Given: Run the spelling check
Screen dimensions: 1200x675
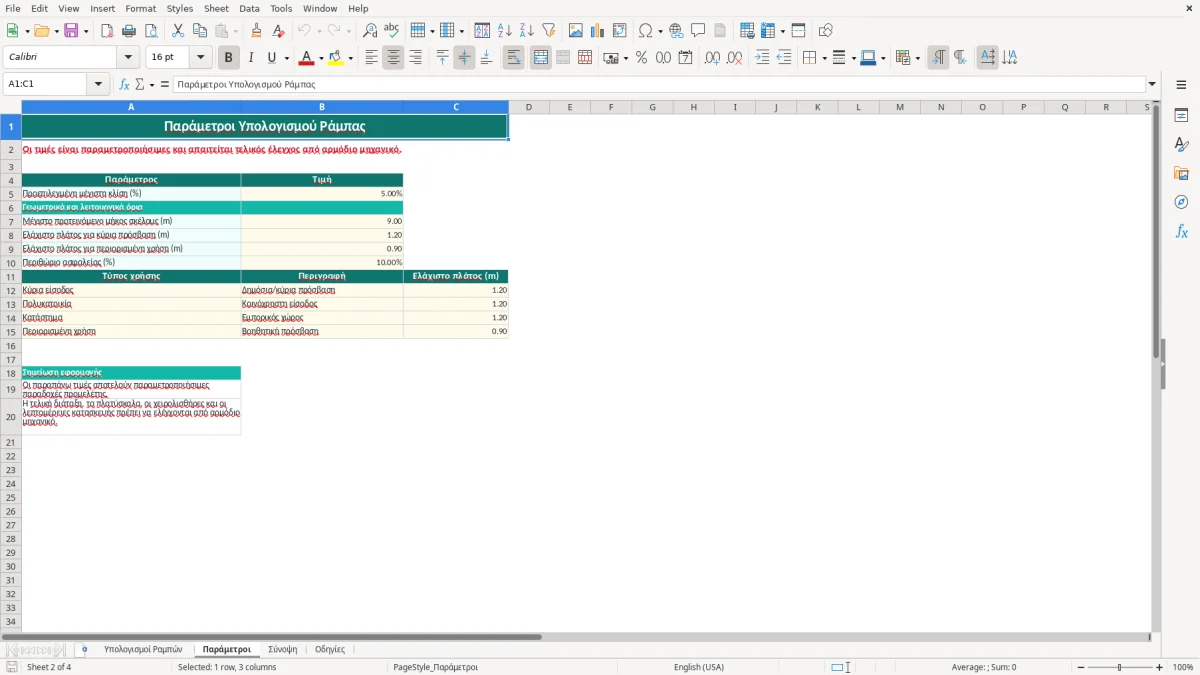Looking at the screenshot, I should click(x=392, y=31).
